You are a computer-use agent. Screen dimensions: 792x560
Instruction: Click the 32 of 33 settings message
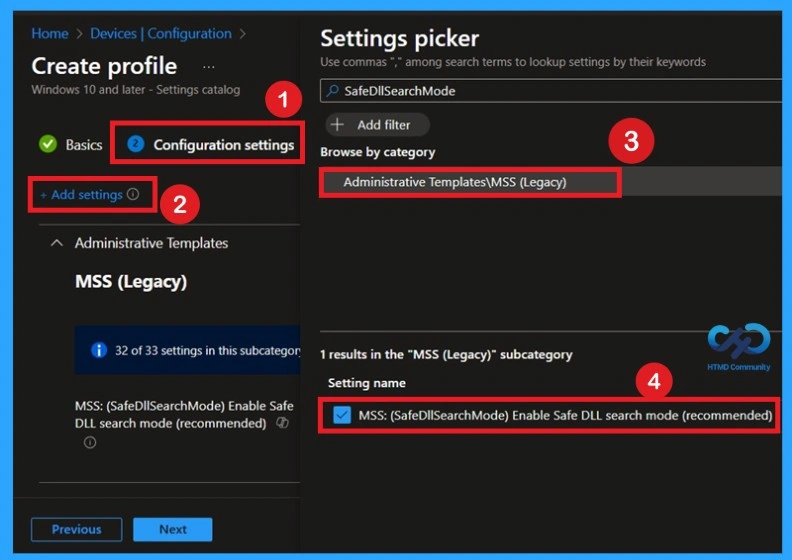click(x=207, y=350)
